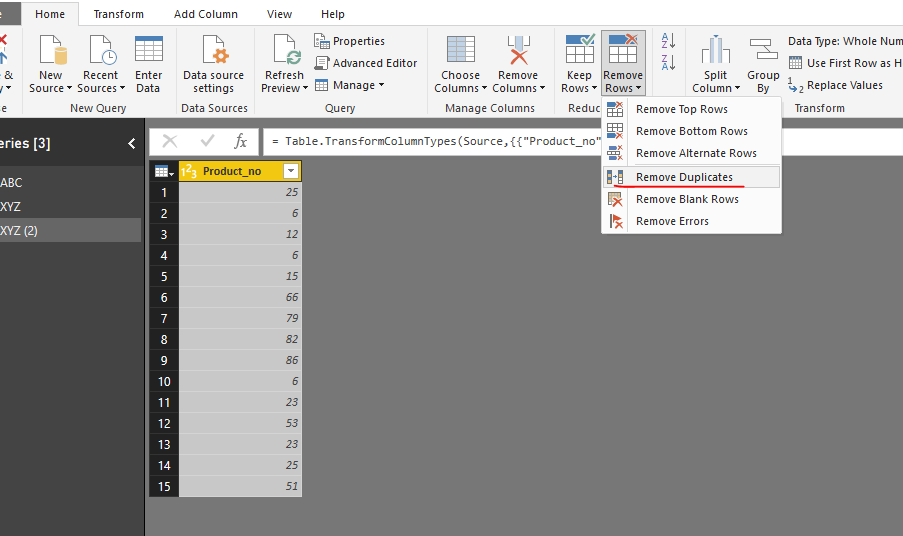Select Remove Errors
Image resolution: width=903 pixels, height=536 pixels.
click(x=692, y=221)
